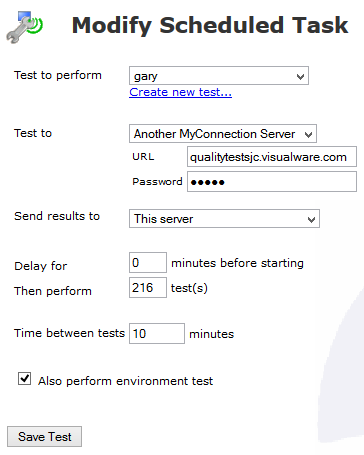This screenshot has width=364, height=455.
Task: Click the Password label text
Action: pyautogui.click(x=157, y=182)
